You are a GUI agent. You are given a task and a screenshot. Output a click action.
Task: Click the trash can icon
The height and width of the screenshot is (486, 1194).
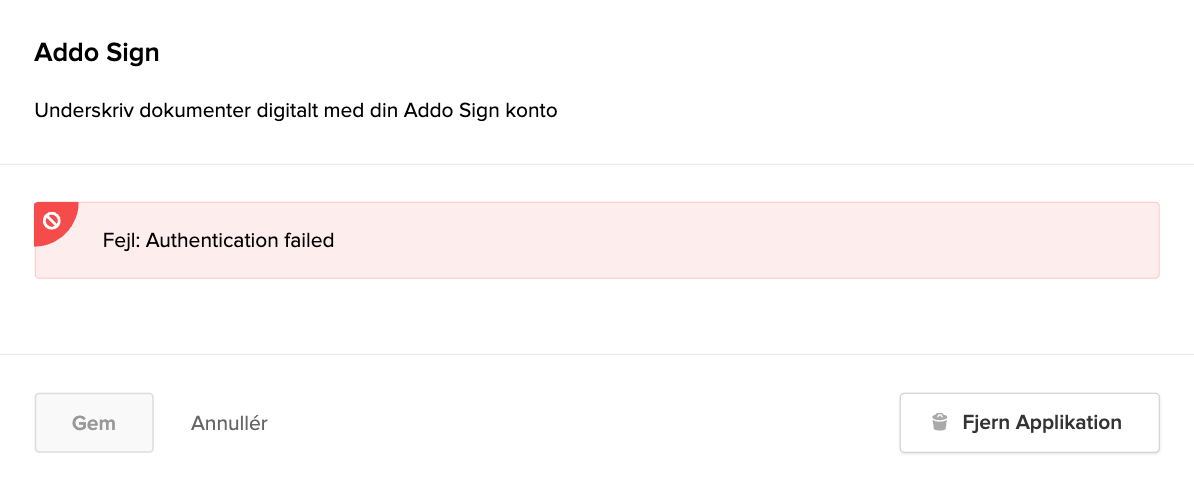point(939,422)
